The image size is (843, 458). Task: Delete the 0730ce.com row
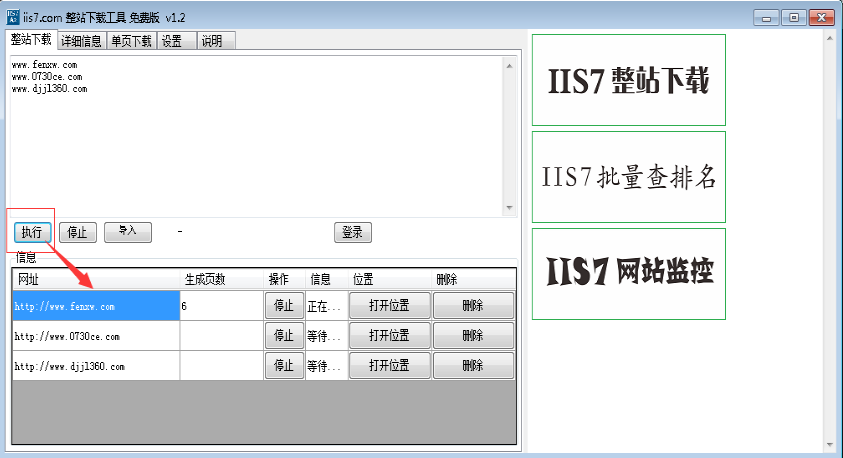click(x=474, y=336)
